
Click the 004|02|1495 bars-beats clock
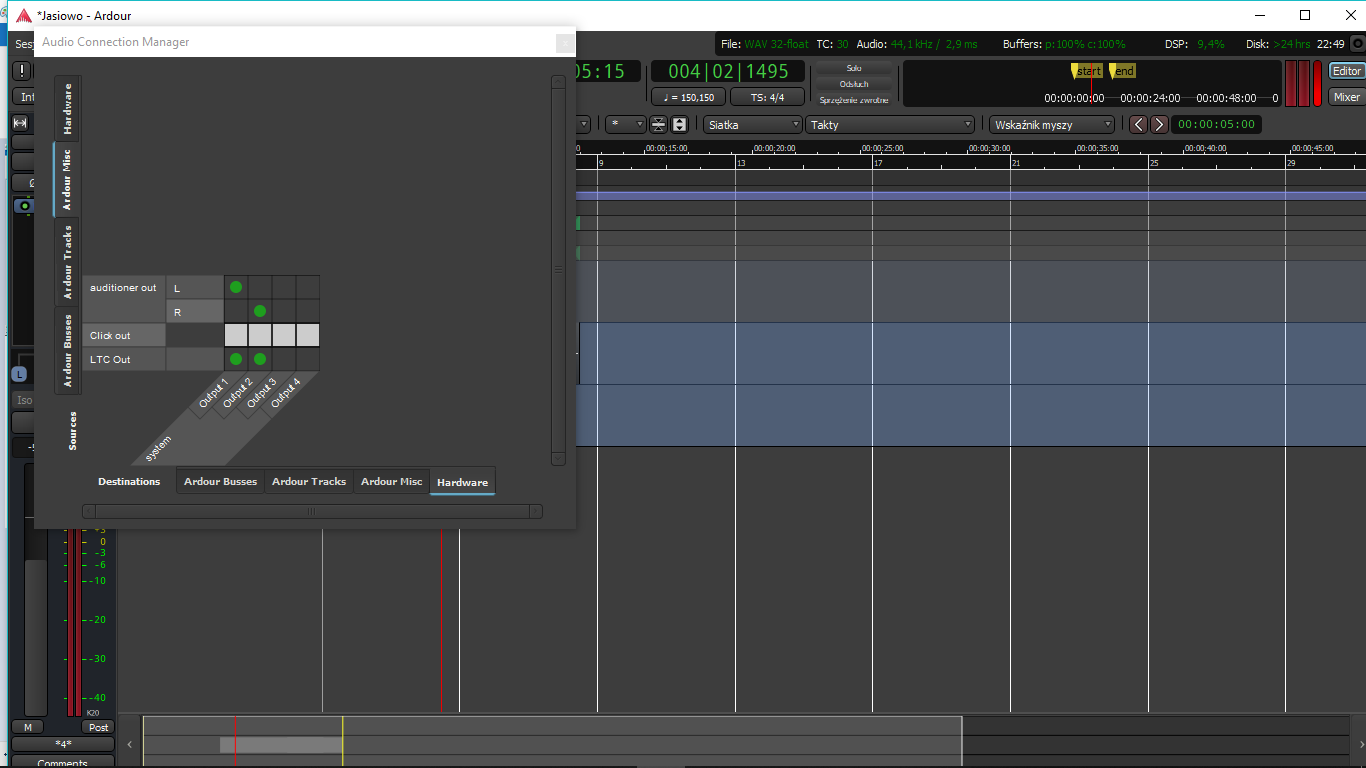click(728, 71)
